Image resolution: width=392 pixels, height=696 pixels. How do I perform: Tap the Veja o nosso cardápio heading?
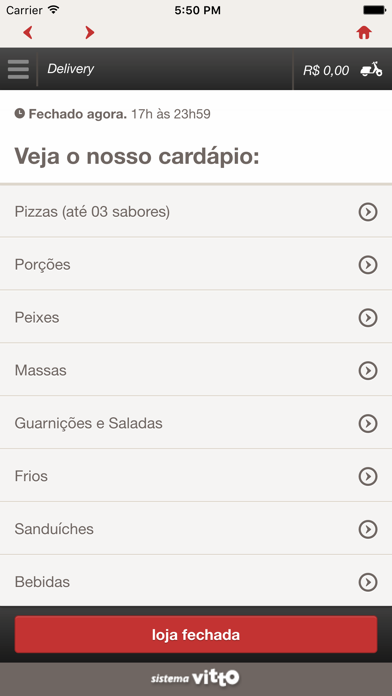click(137, 156)
